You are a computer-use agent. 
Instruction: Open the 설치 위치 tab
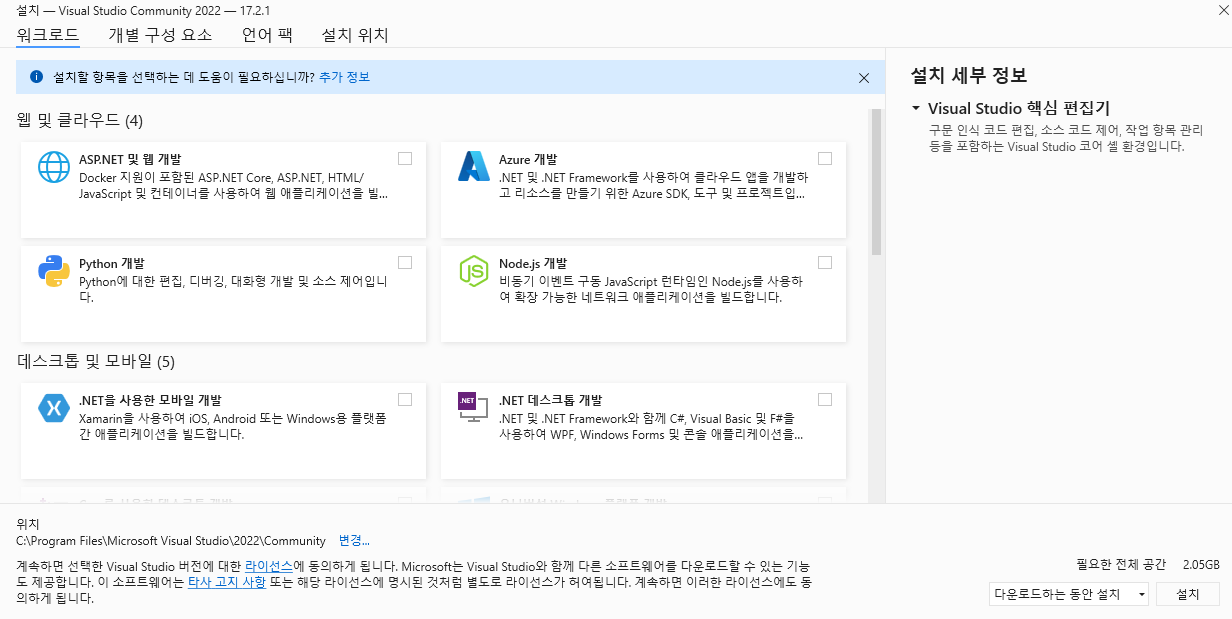point(355,35)
